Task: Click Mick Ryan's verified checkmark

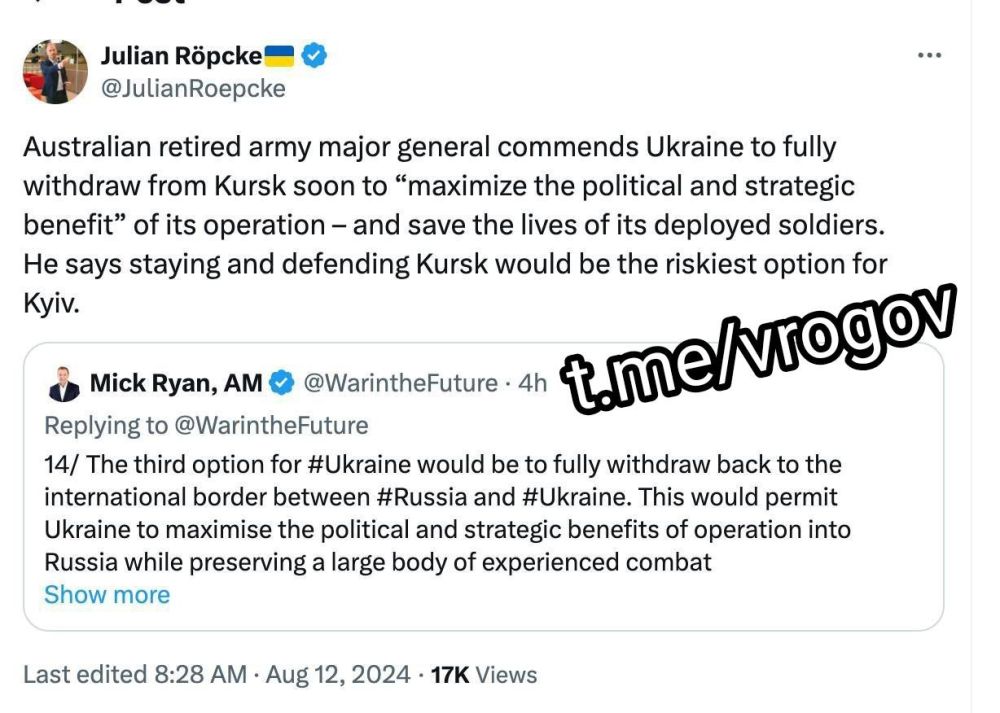Action: (282, 379)
